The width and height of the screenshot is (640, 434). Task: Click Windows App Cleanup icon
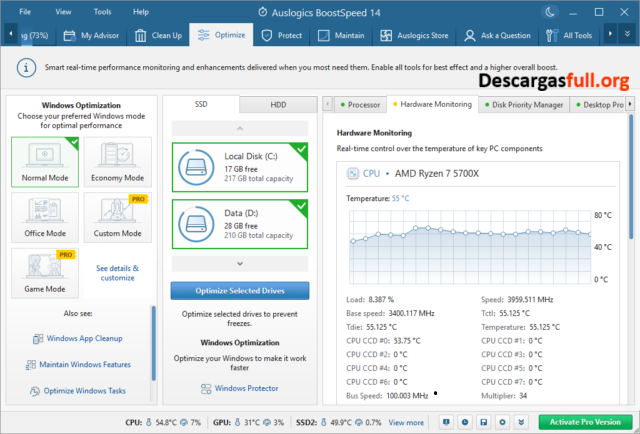(x=38, y=339)
